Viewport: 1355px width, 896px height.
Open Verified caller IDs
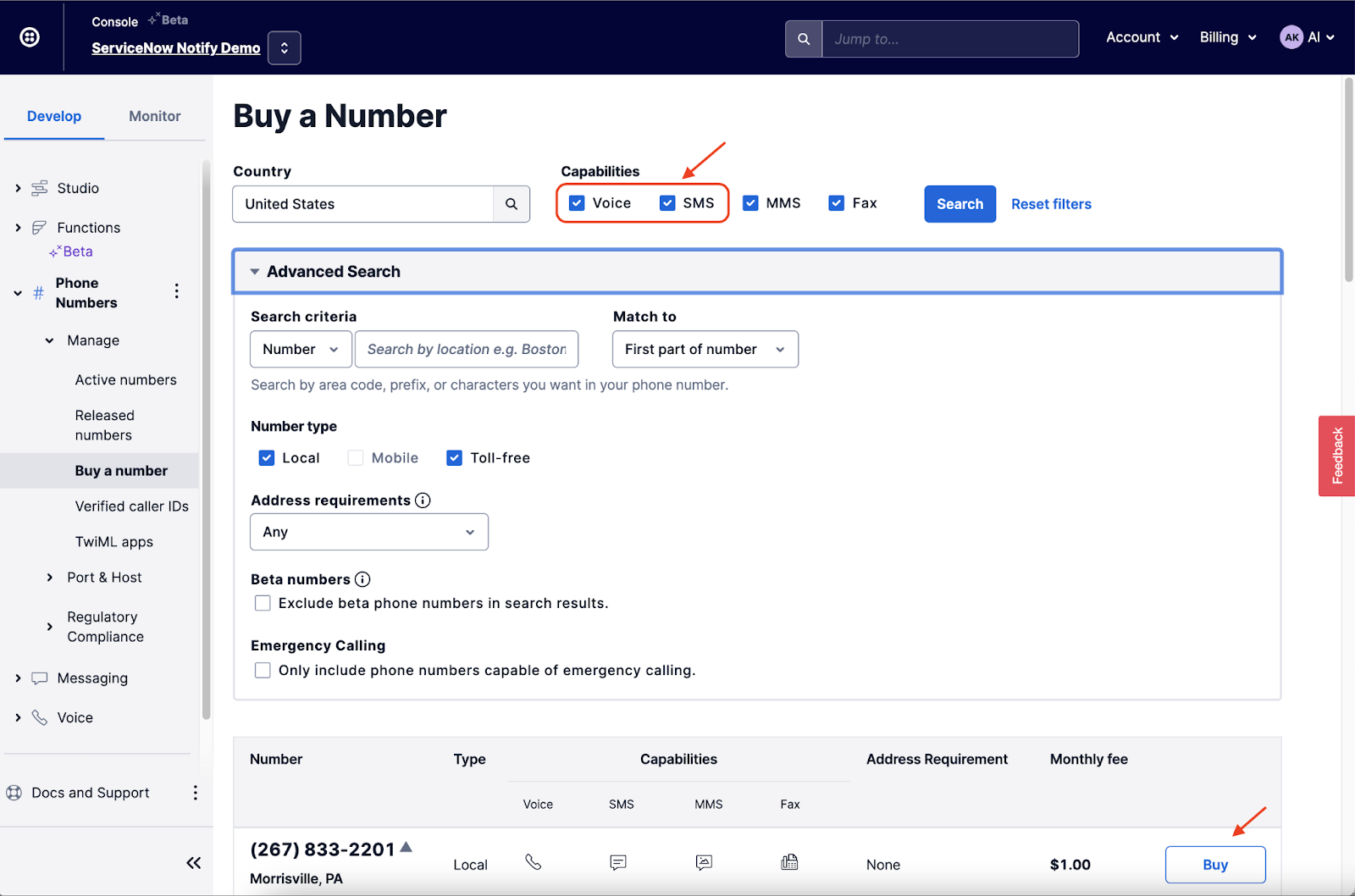point(131,506)
